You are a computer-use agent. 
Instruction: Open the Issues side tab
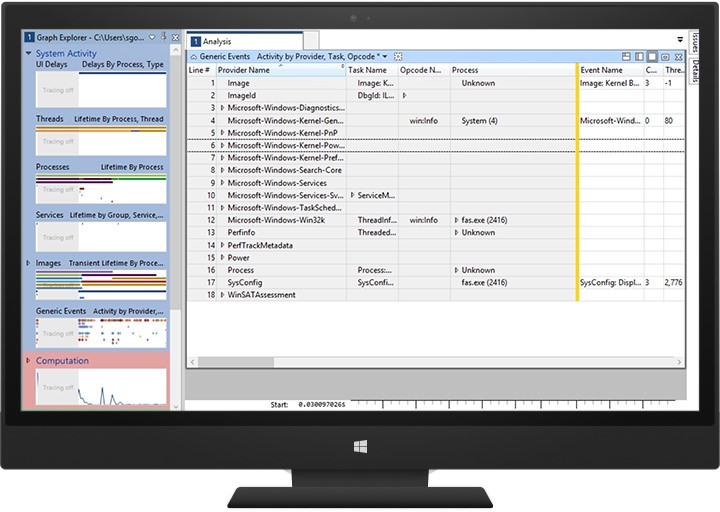(x=695, y=42)
